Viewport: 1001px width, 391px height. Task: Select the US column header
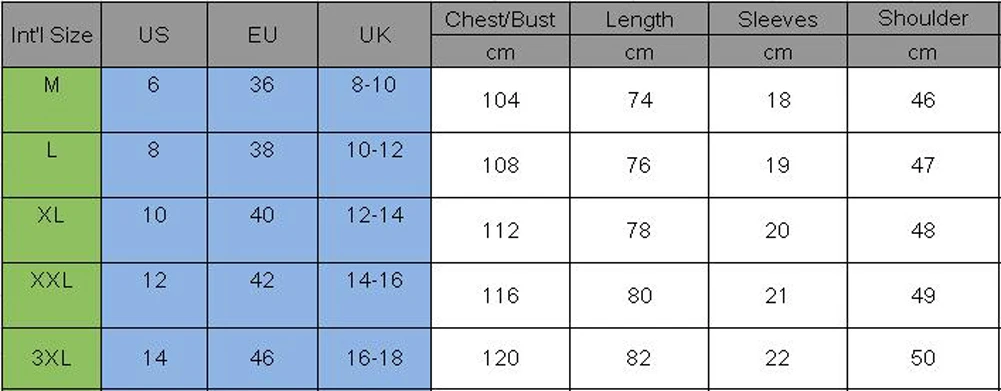pos(154,34)
